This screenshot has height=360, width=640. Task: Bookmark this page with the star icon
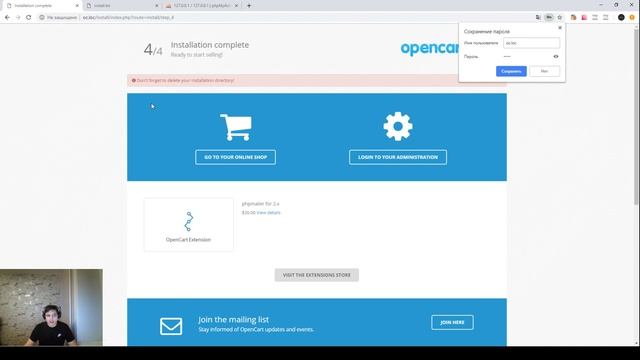560,18
